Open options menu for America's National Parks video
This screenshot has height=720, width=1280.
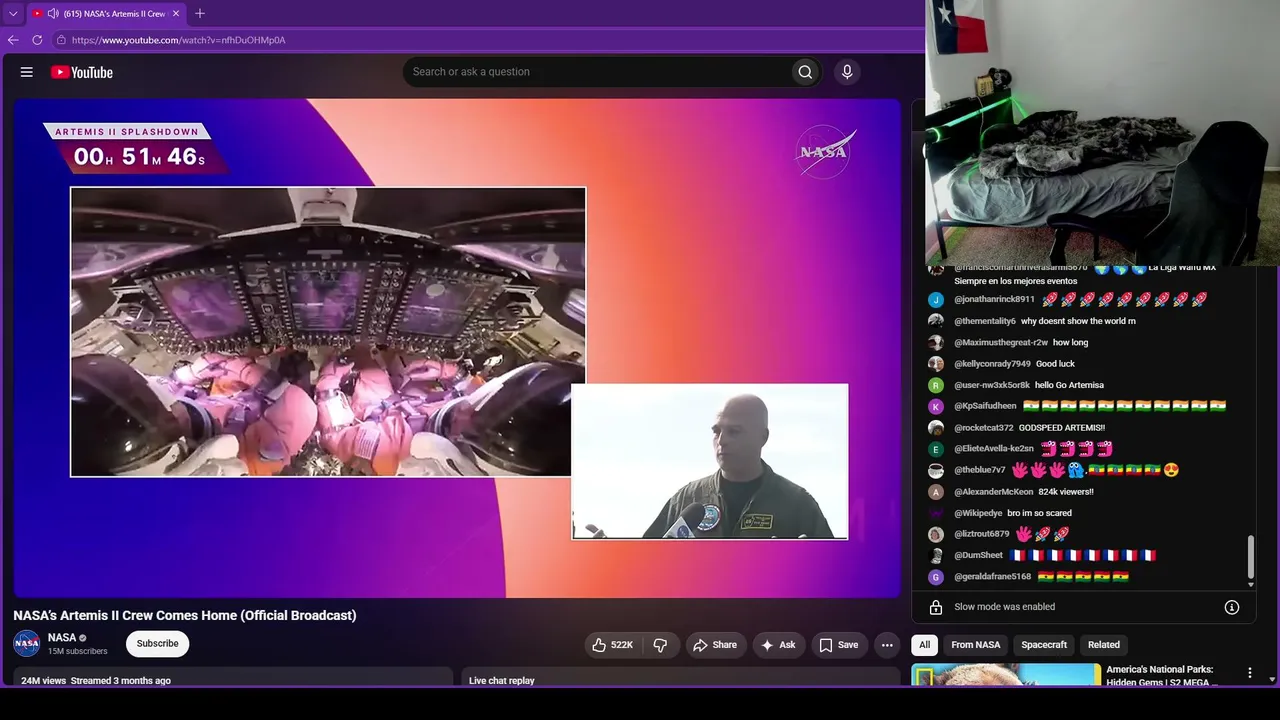[1249, 674]
